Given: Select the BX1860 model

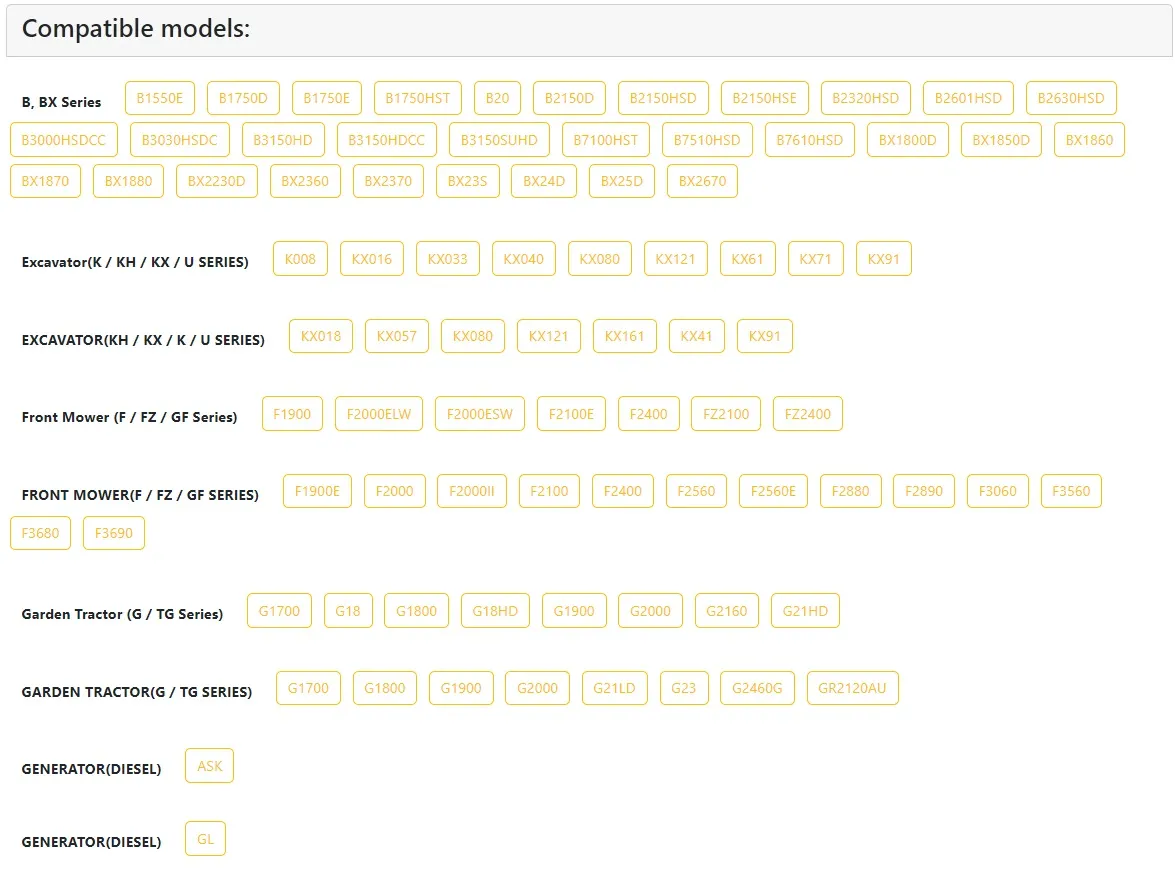Looking at the screenshot, I should coord(1090,140).
